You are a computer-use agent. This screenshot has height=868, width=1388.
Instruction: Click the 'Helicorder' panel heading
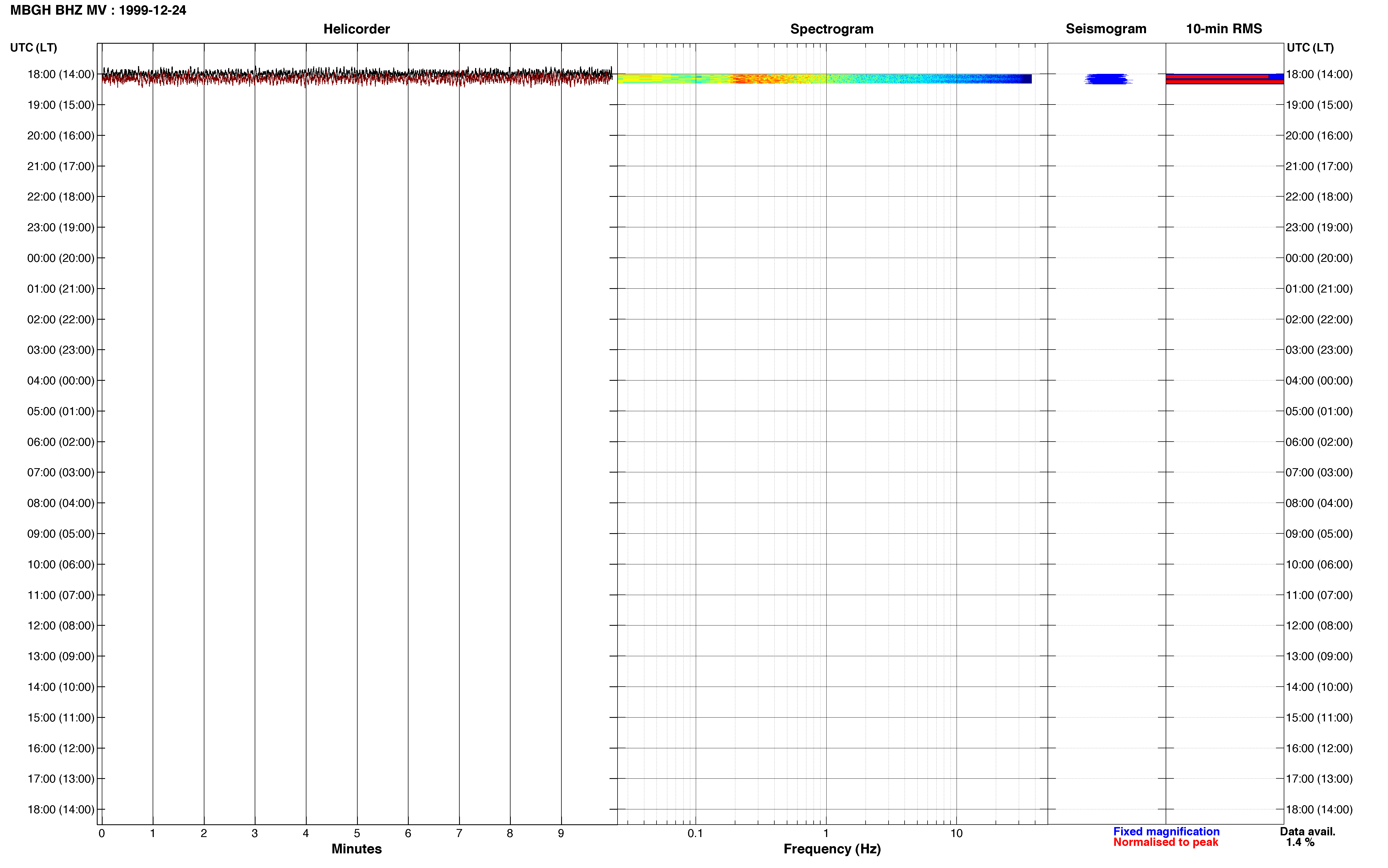[x=356, y=29]
